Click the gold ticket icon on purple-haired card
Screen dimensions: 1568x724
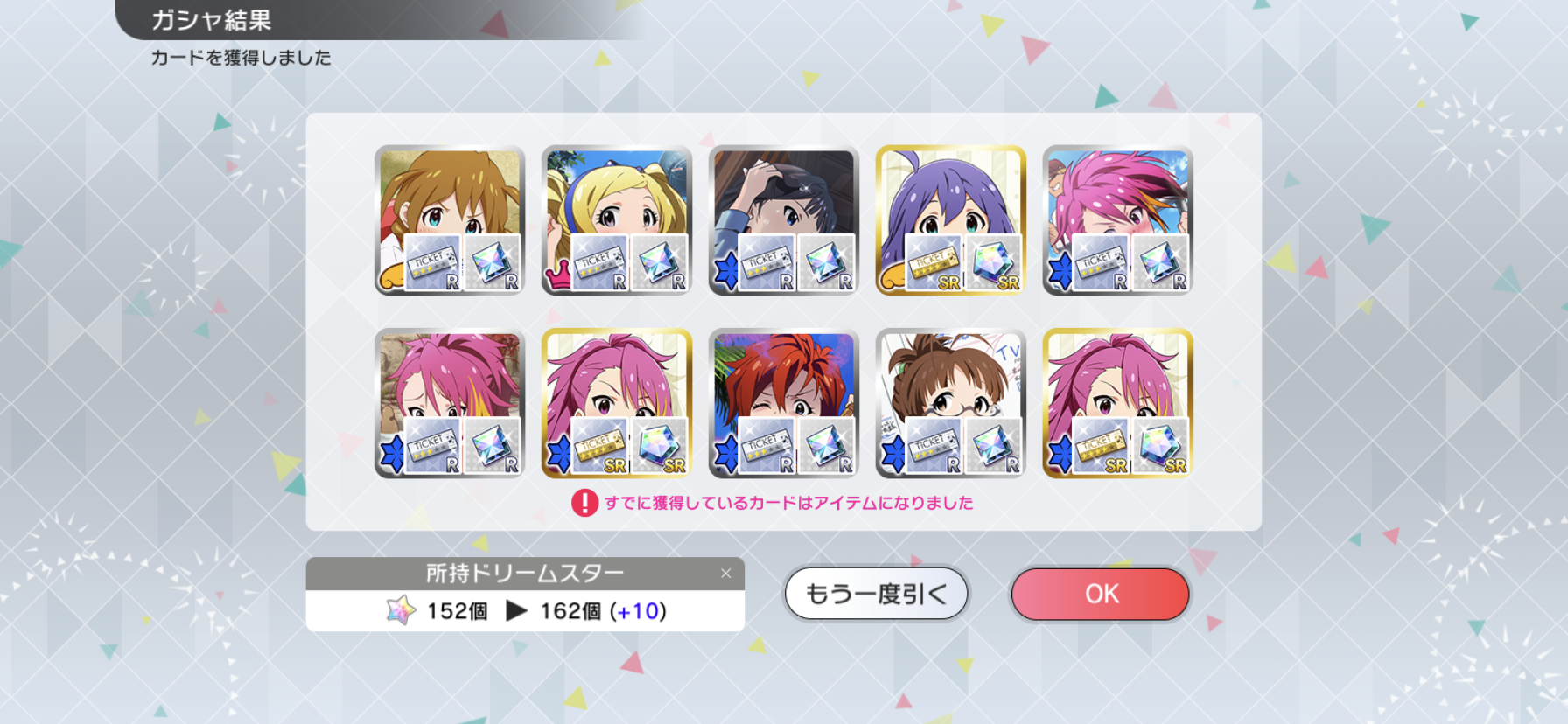(x=934, y=262)
